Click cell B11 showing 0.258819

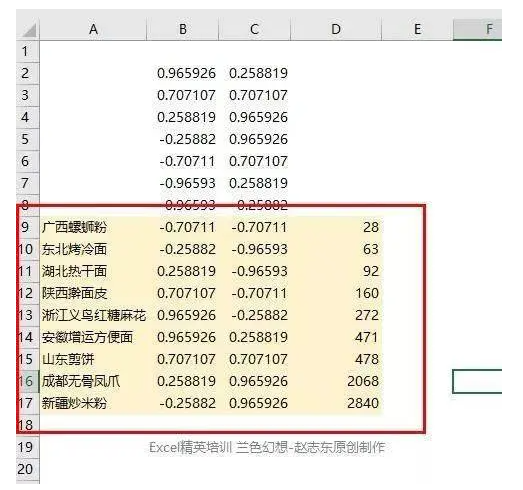(182, 272)
